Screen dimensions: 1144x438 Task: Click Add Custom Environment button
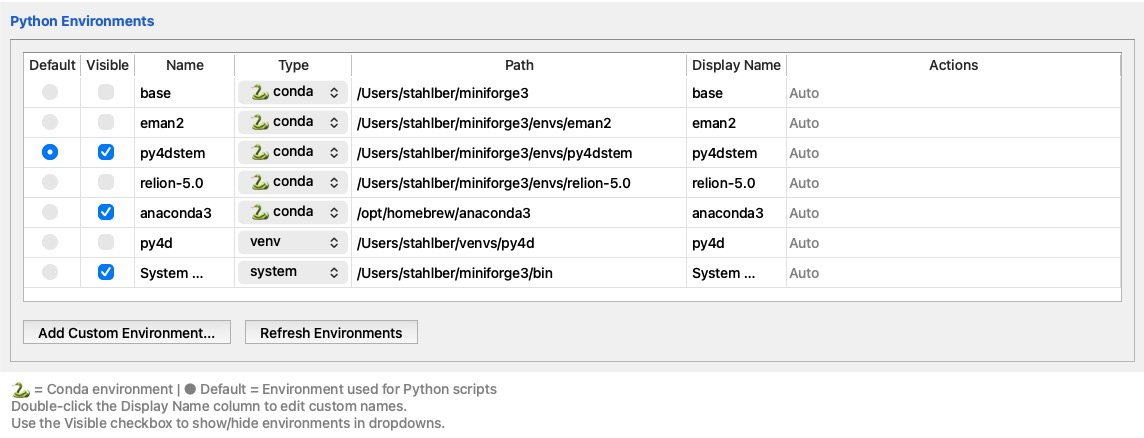127,333
